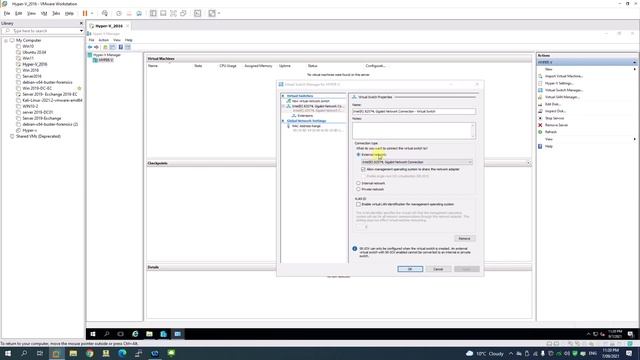Image resolution: width=640 pixels, height=360 pixels.
Task: Expand the New submenu in Actions pane
Action: pos(634,69)
